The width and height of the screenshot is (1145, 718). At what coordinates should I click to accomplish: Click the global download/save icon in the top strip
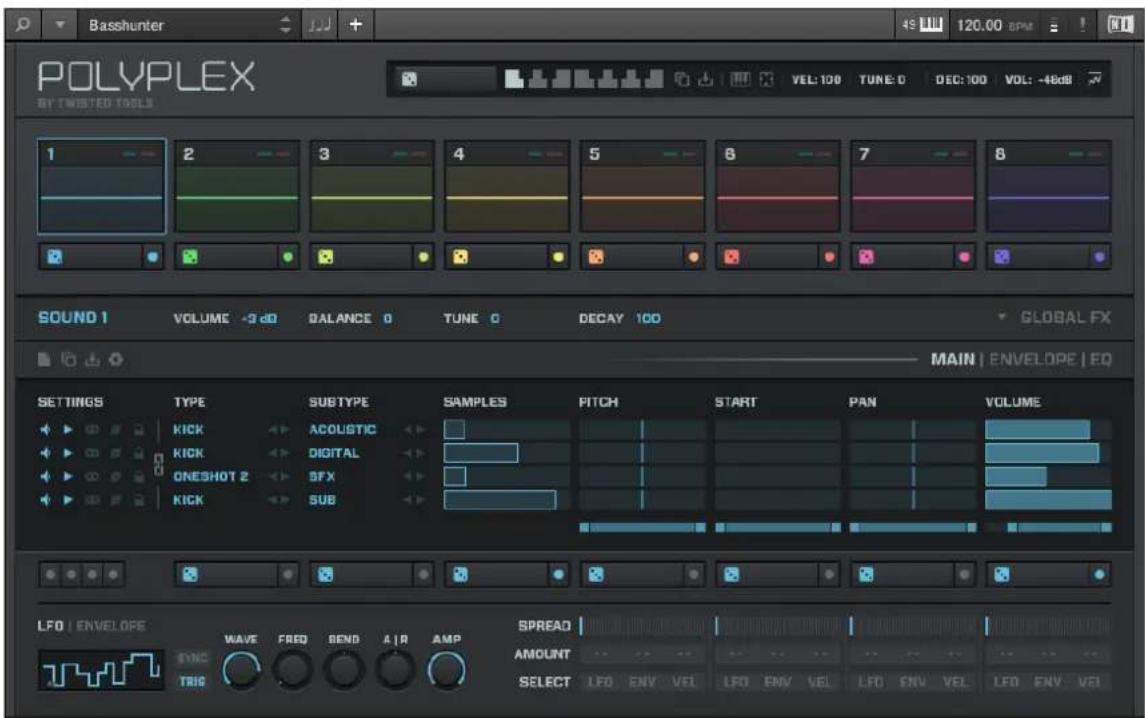coord(705,79)
